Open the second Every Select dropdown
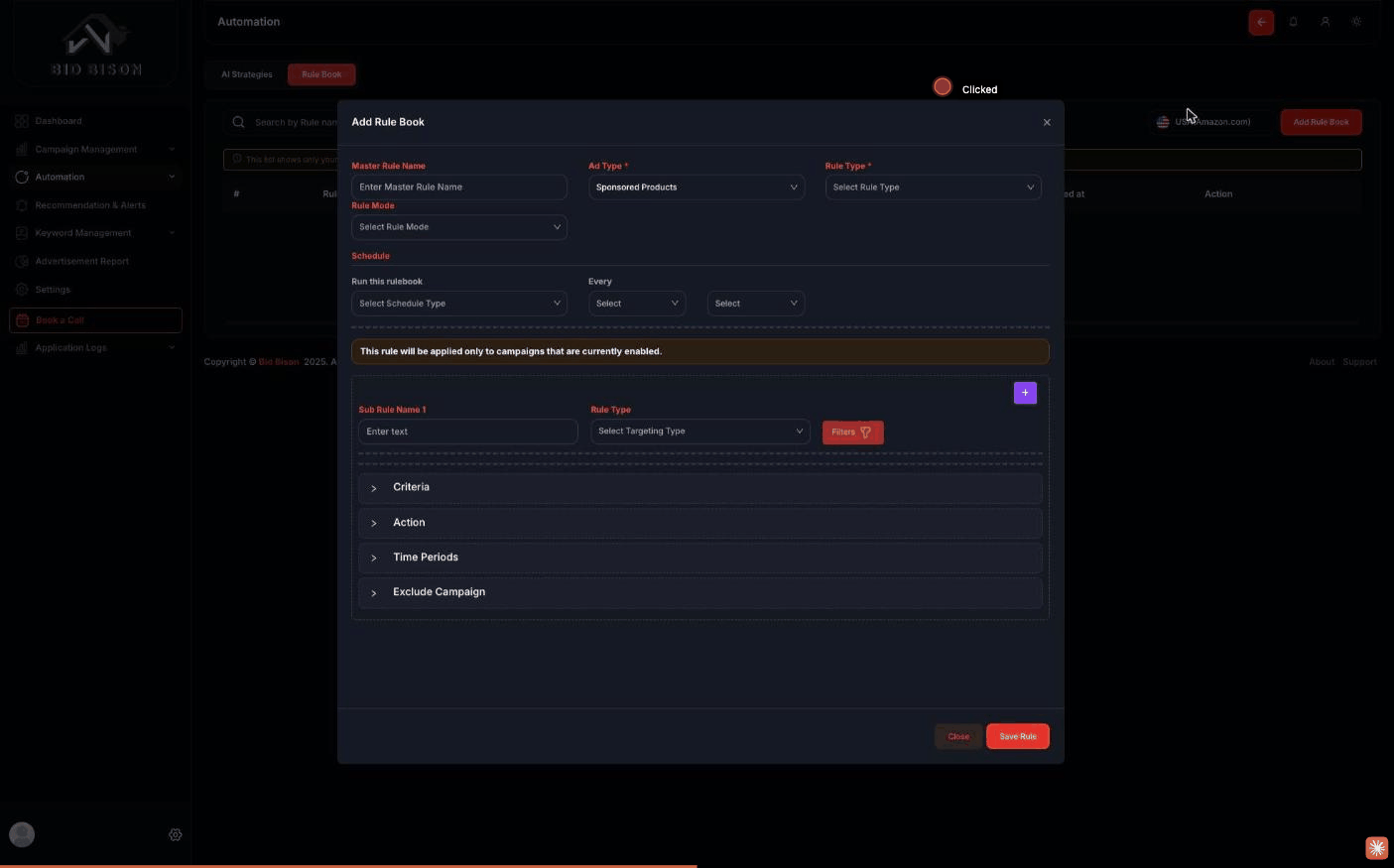Viewport: 1394px width, 868px height. tap(756, 304)
